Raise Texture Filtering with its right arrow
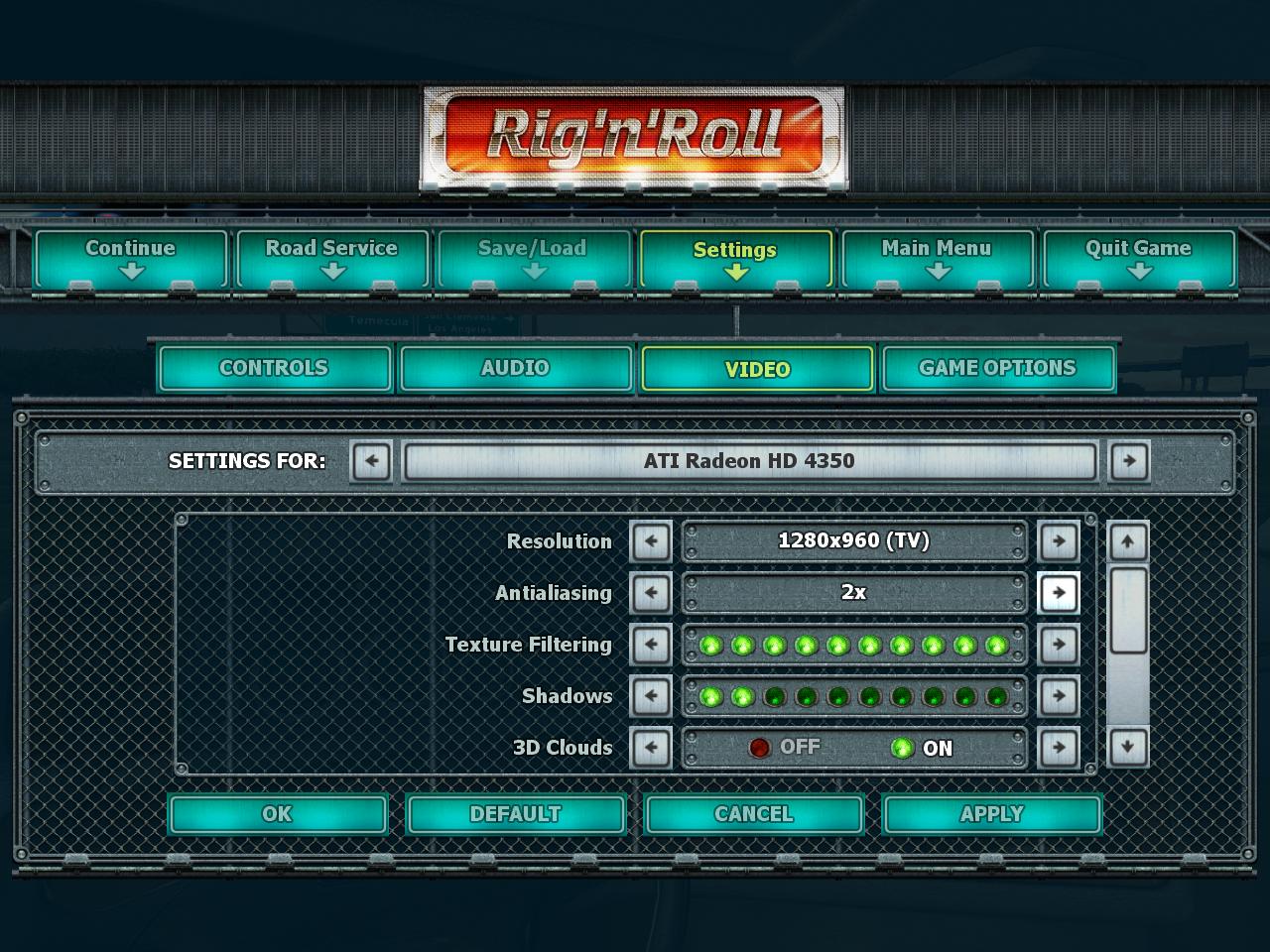 click(1059, 645)
